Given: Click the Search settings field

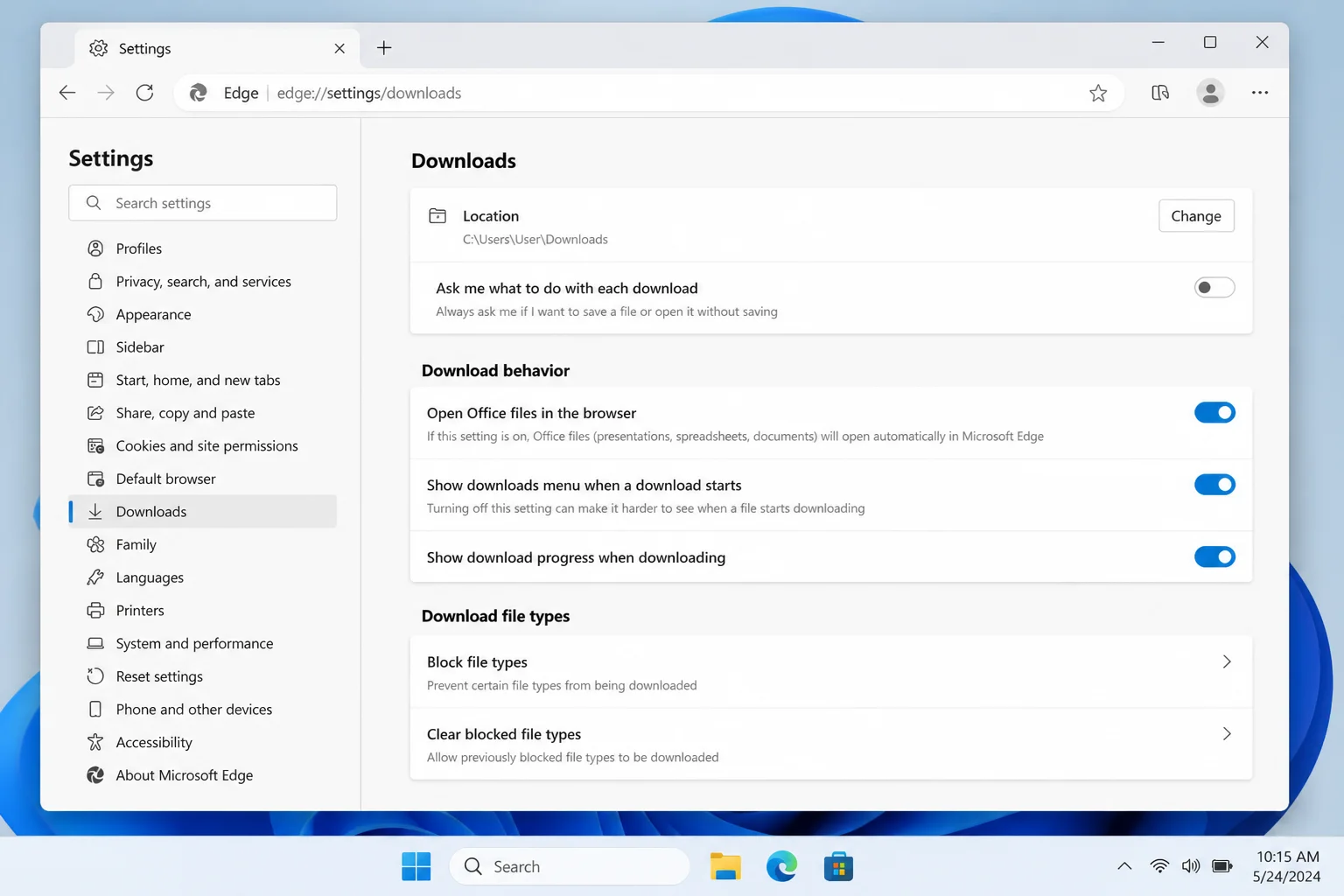Looking at the screenshot, I should [x=203, y=203].
